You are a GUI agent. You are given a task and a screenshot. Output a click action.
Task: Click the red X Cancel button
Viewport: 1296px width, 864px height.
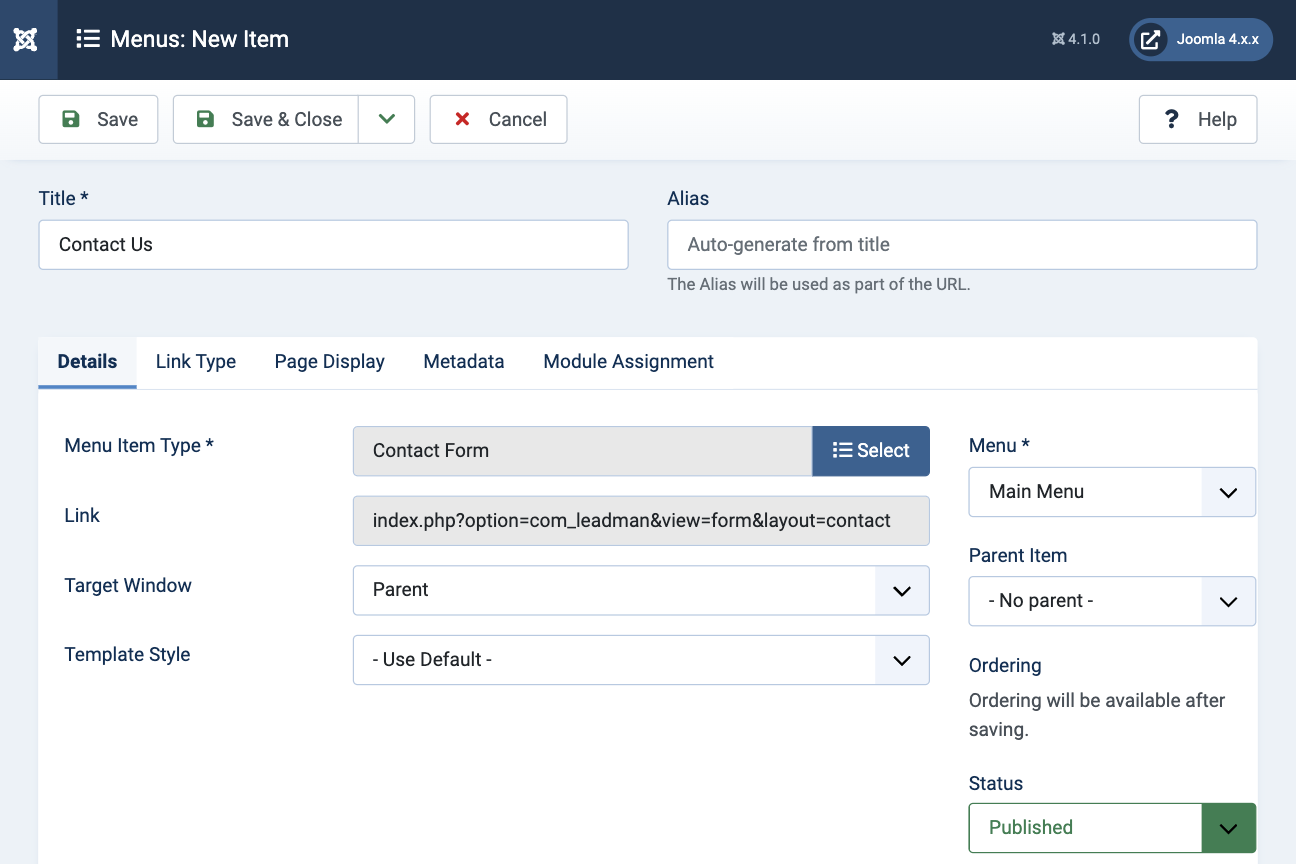tap(498, 119)
